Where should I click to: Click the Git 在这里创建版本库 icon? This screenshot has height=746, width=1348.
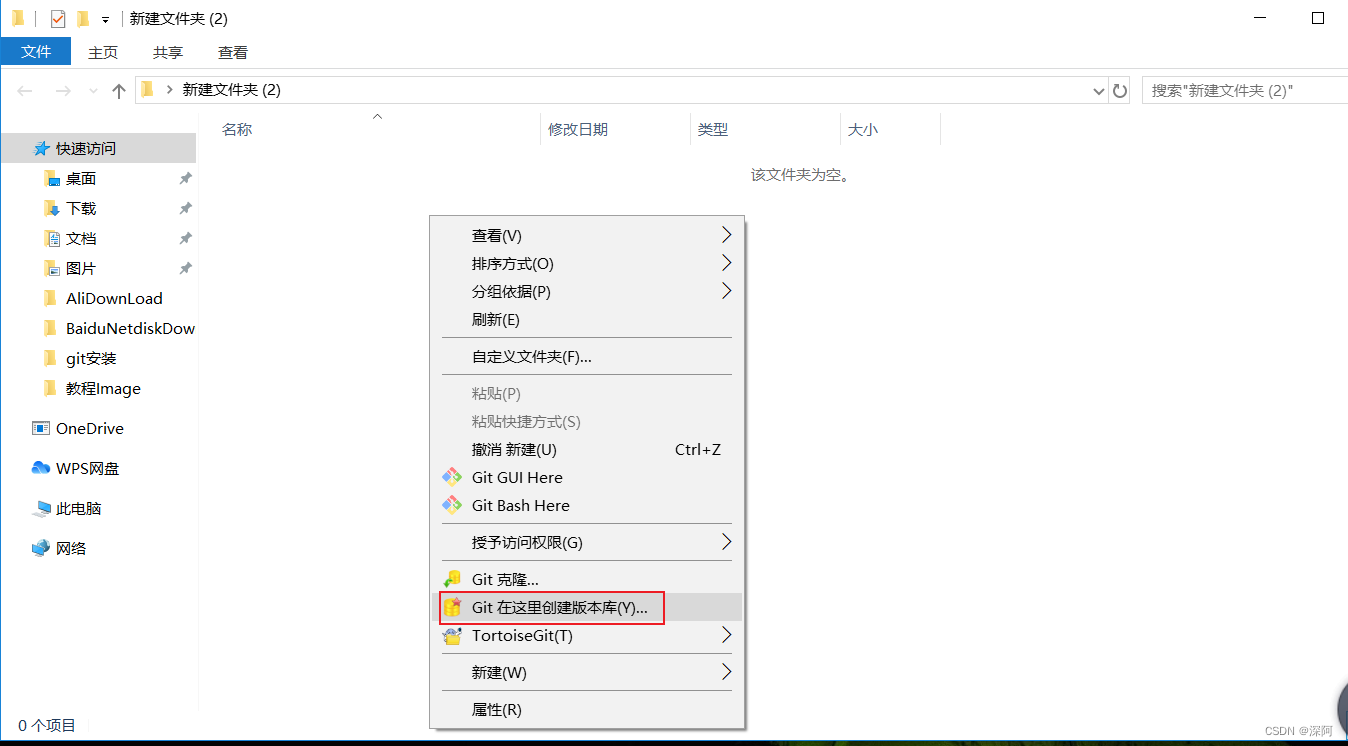pos(452,607)
